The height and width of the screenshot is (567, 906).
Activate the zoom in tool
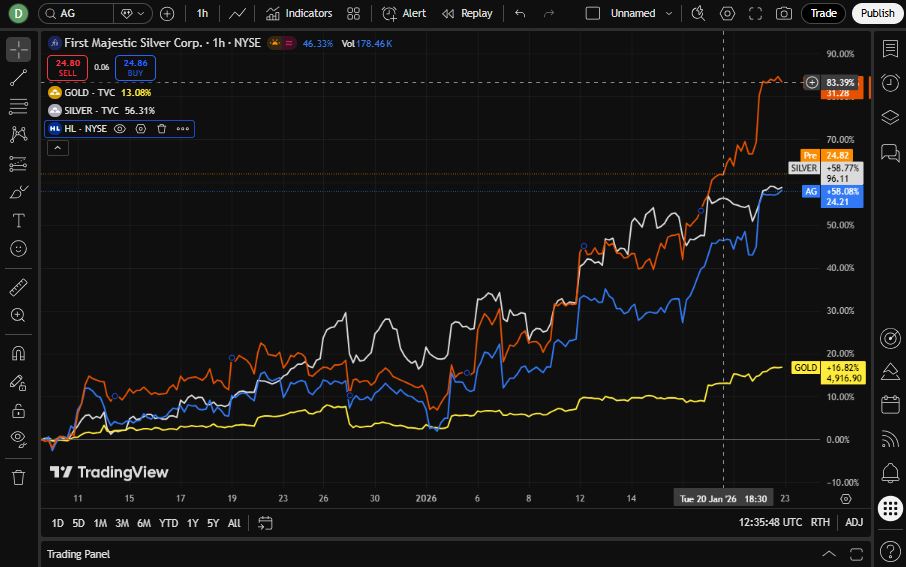18,315
